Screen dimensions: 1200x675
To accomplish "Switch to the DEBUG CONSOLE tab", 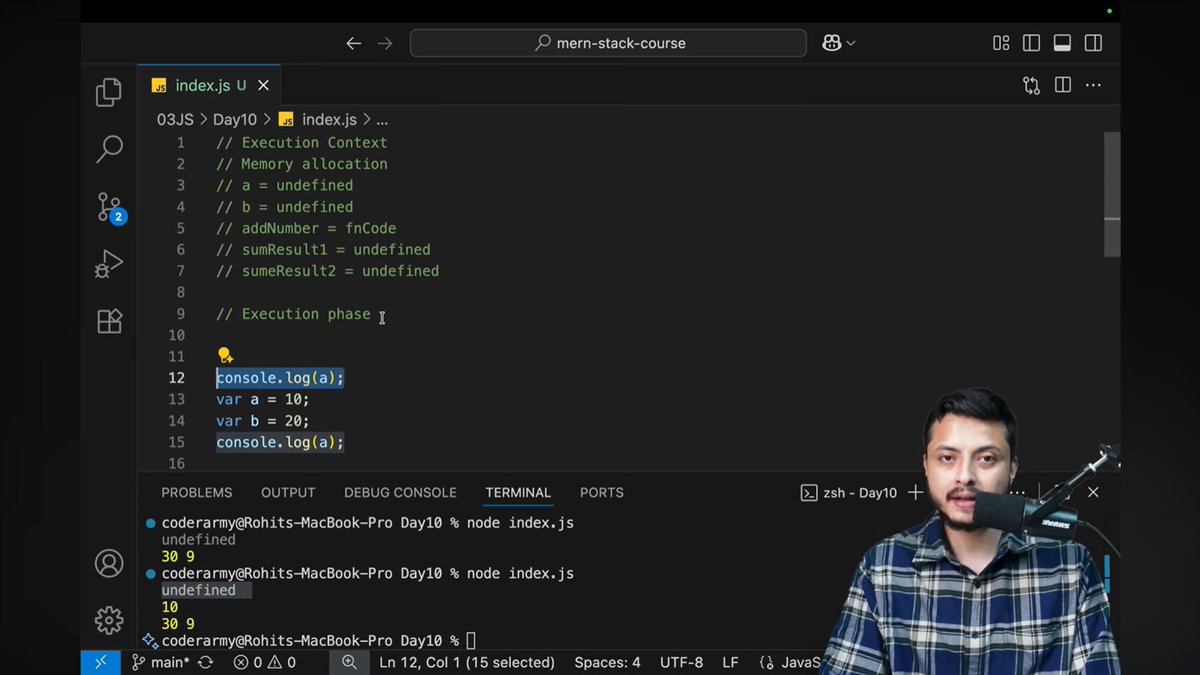I will (400, 493).
